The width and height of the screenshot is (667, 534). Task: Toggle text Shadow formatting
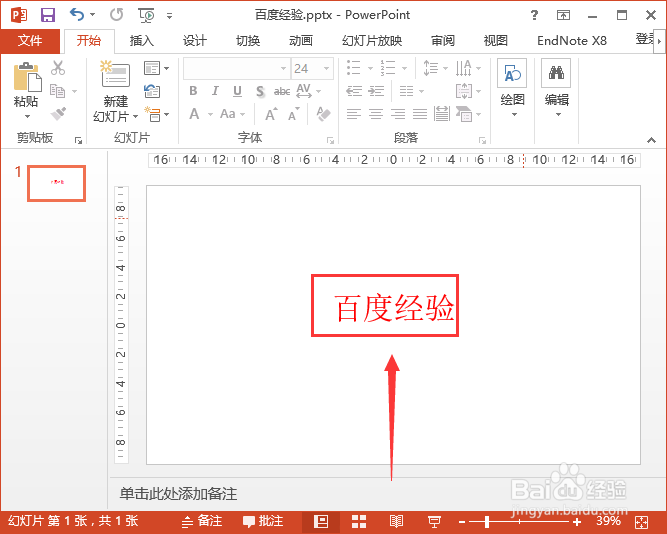pos(260,91)
